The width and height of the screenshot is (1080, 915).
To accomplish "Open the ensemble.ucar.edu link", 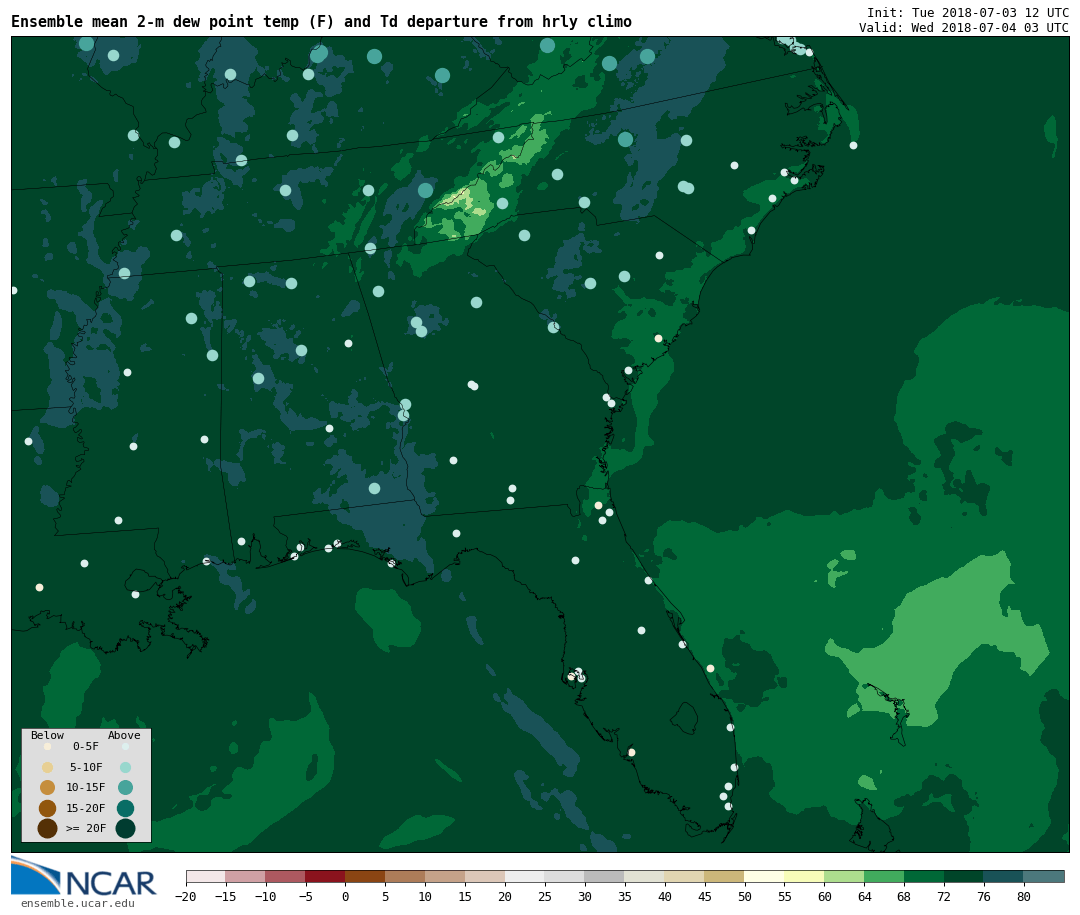I will [77, 904].
